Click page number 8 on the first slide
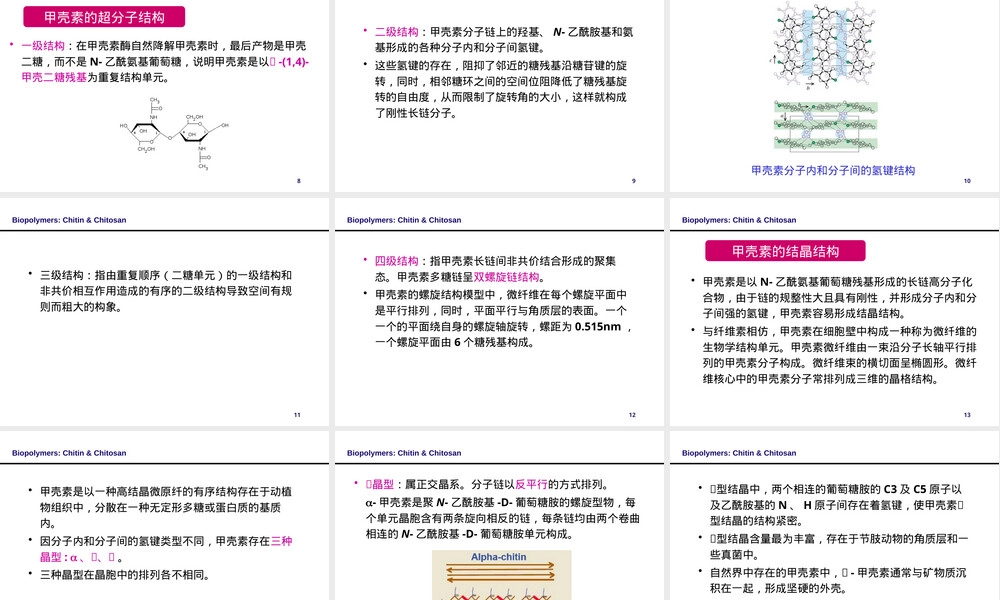 pyautogui.click(x=298, y=181)
